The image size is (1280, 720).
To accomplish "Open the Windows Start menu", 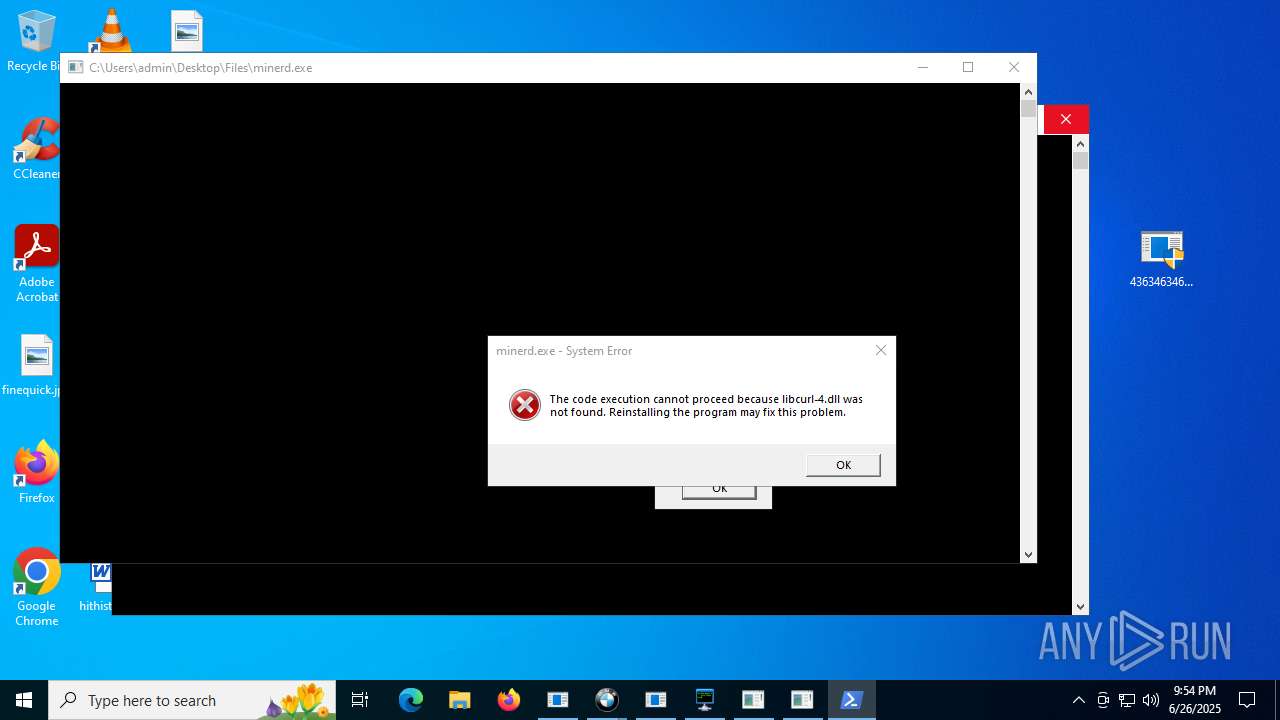I will (x=24, y=700).
